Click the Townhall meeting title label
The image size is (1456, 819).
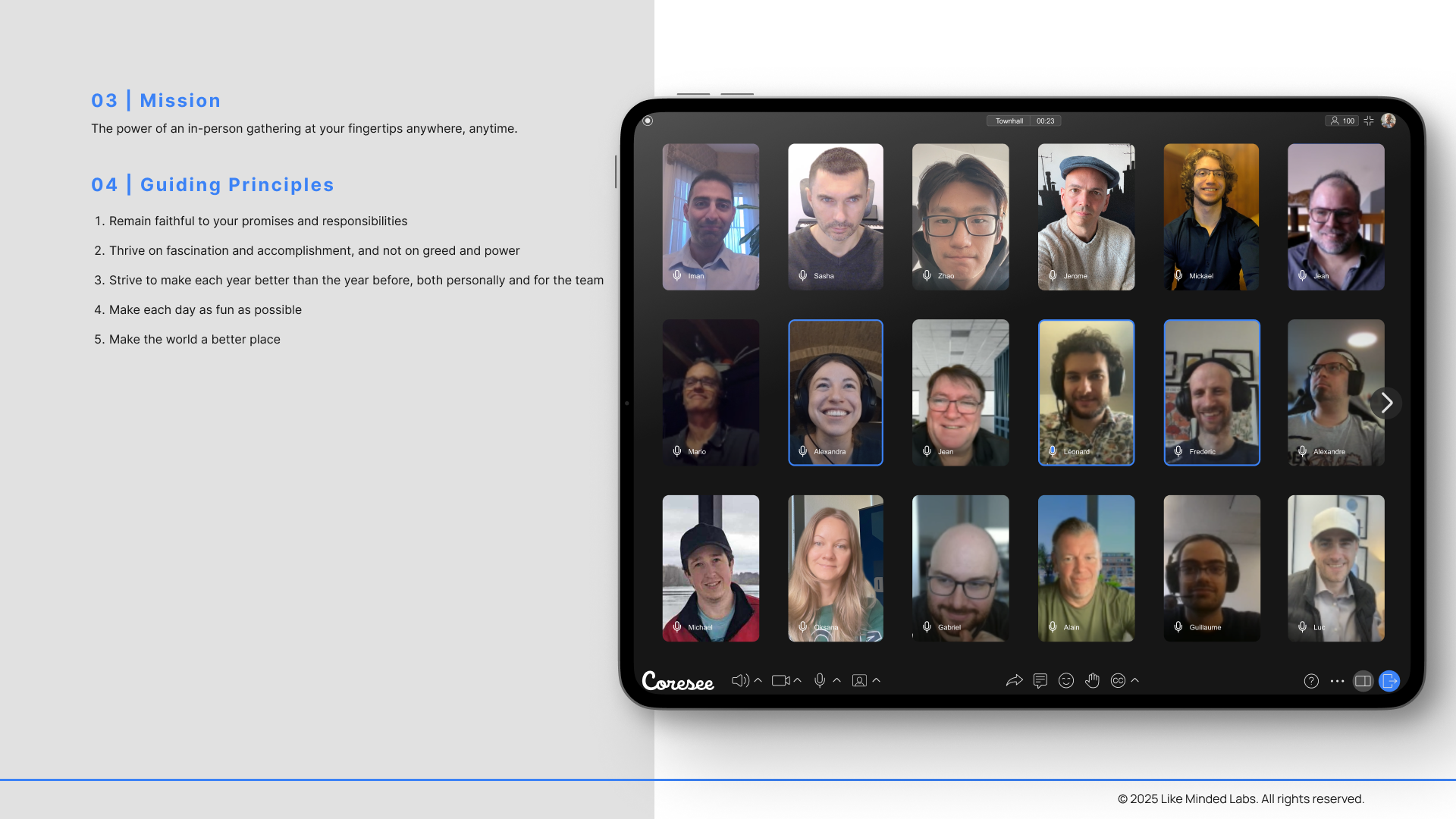click(1009, 121)
